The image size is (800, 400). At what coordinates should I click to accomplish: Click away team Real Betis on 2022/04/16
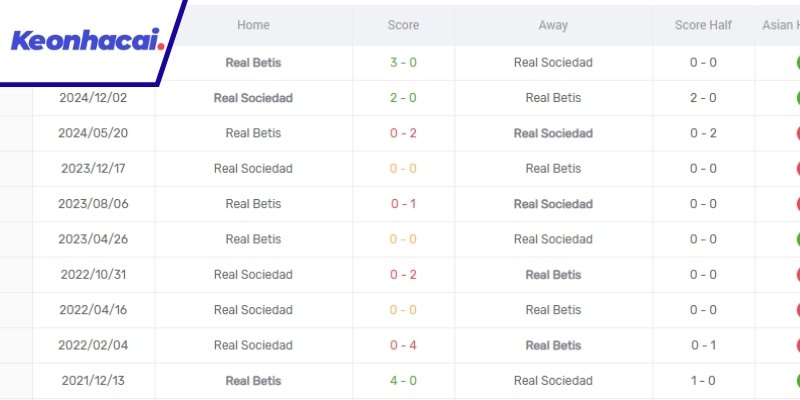point(553,310)
